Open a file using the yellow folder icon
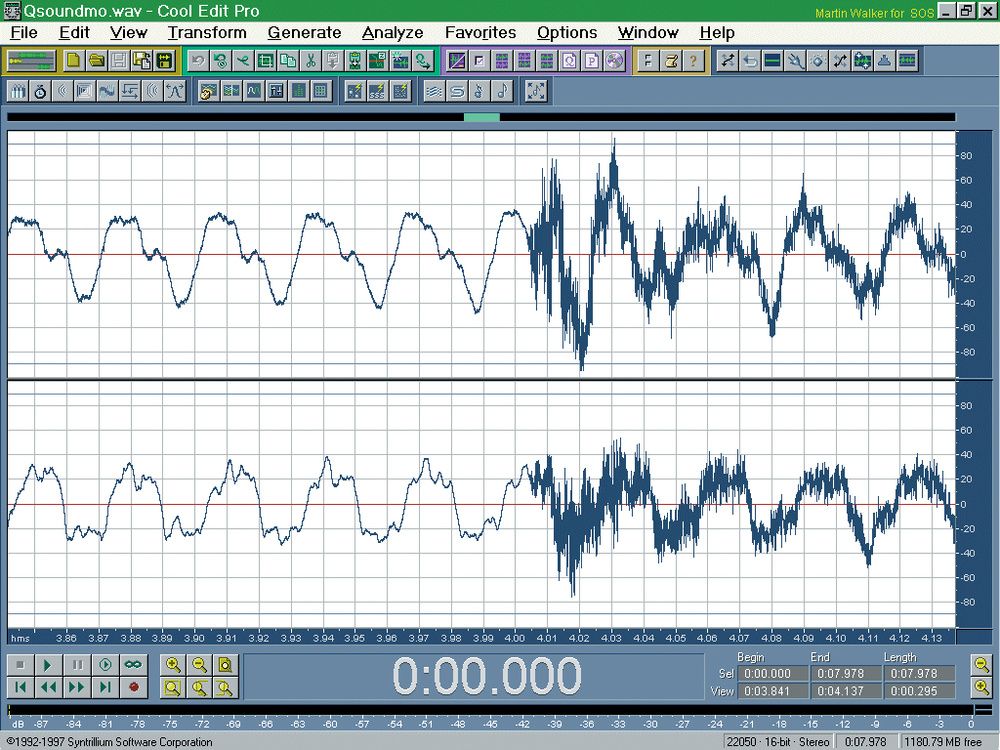 click(x=96, y=61)
